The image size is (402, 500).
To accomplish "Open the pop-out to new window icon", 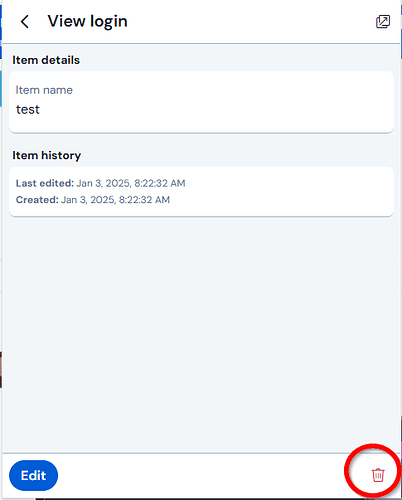I will [383, 22].
